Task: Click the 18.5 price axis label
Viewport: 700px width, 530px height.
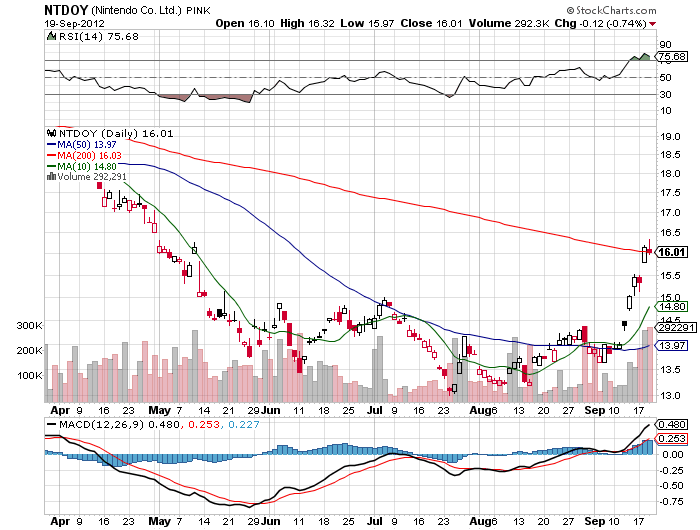Action: [670, 154]
